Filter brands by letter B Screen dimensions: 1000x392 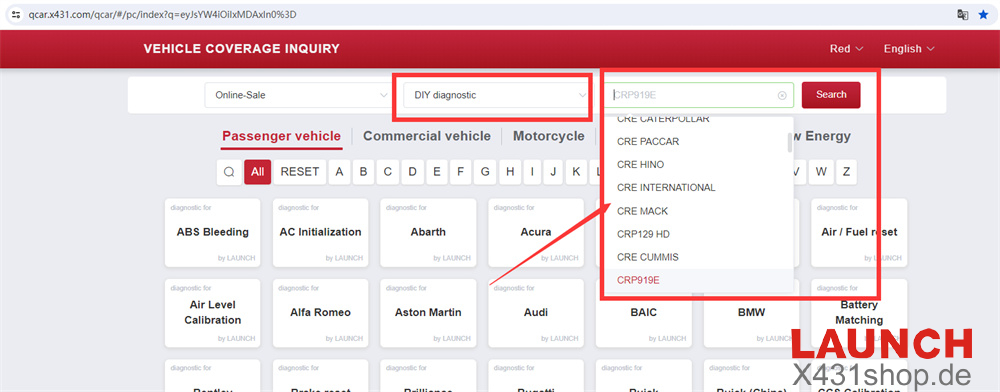364,172
